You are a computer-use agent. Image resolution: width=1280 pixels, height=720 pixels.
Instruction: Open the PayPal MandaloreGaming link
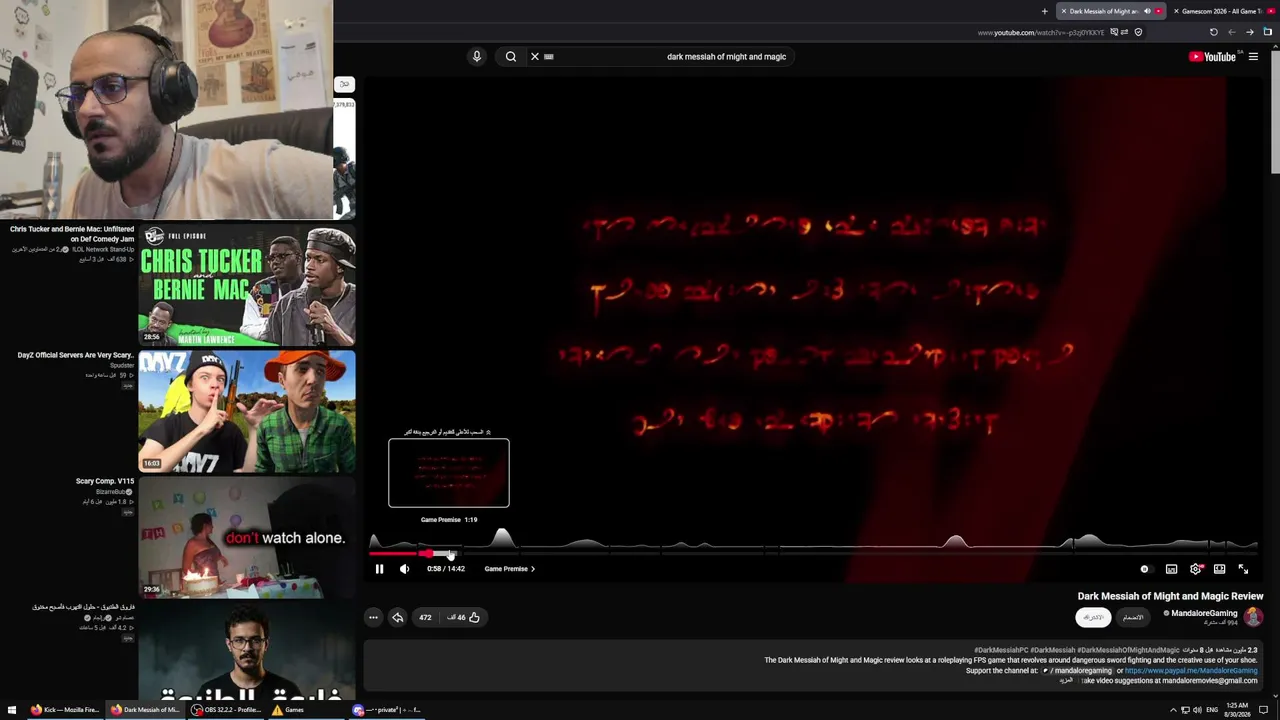pos(1191,670)
